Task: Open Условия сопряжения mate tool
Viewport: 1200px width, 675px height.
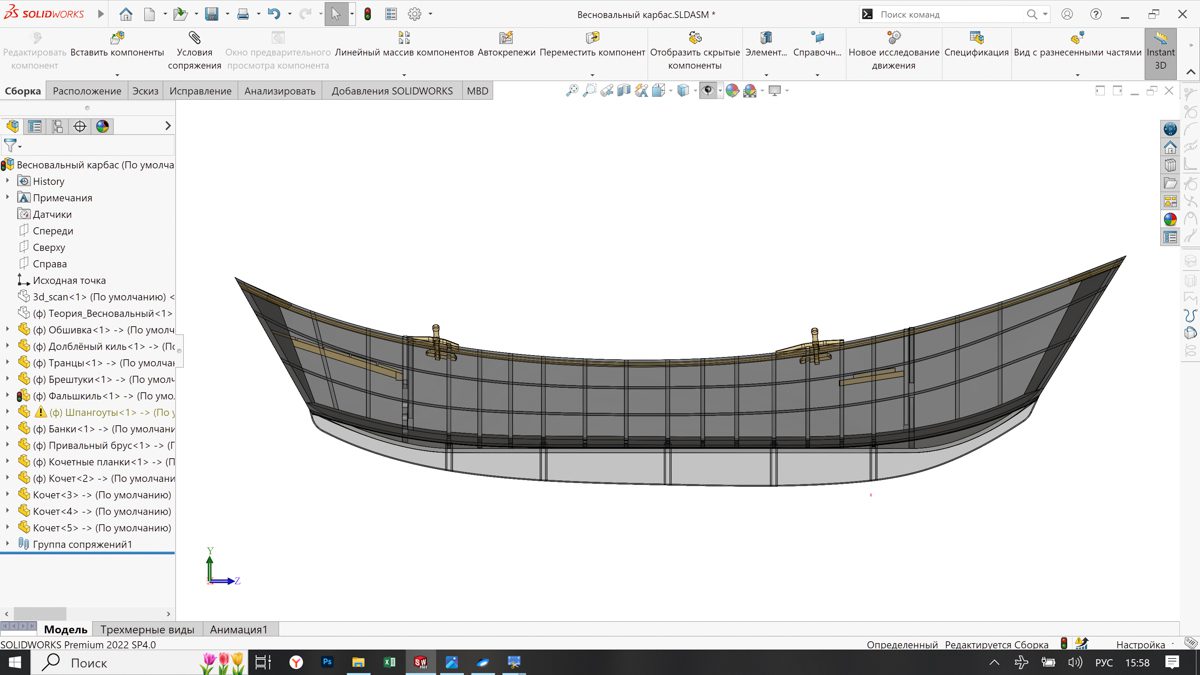Action: point(194,38)
